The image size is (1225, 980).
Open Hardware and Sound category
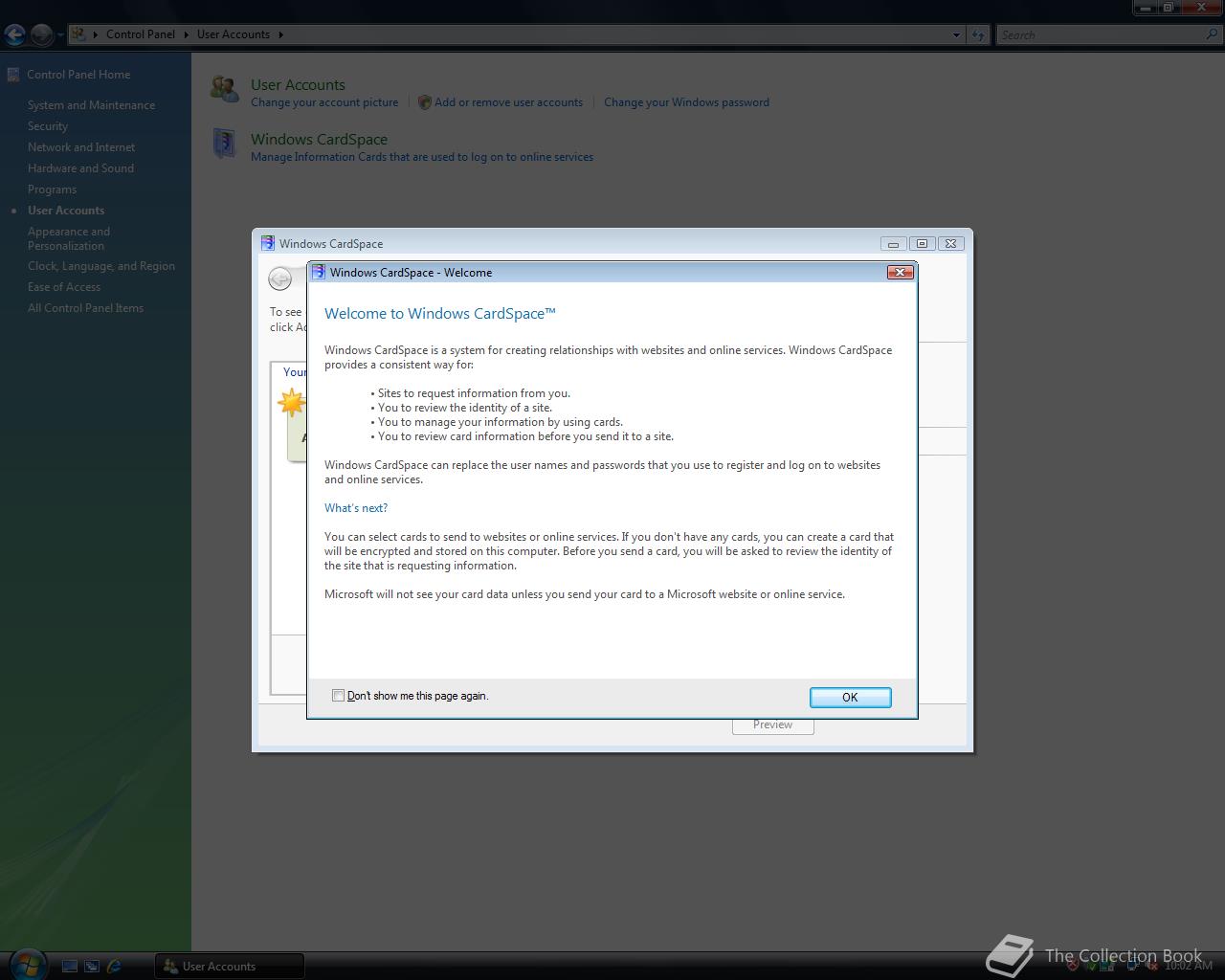(x=80, y=168)
